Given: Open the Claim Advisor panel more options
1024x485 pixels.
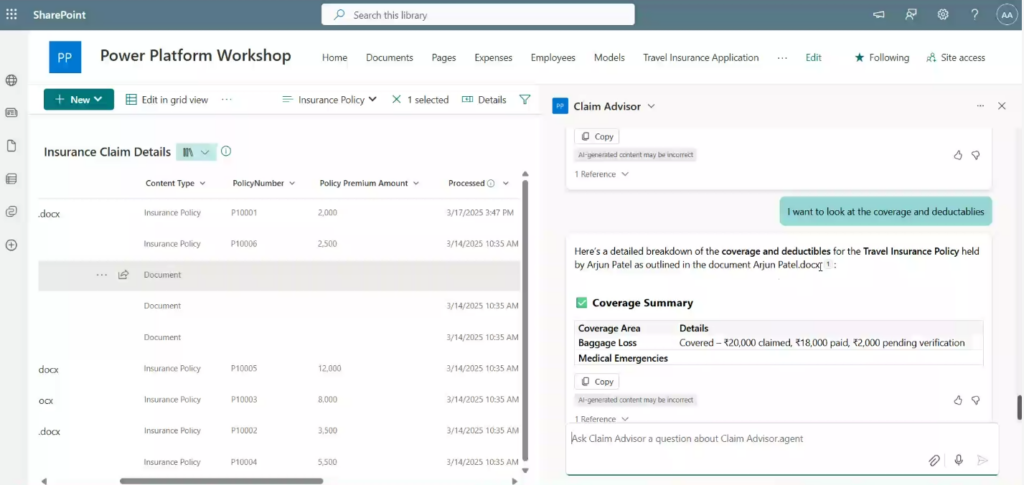Looking at the screenshot, I should click(x=980, y=106).
